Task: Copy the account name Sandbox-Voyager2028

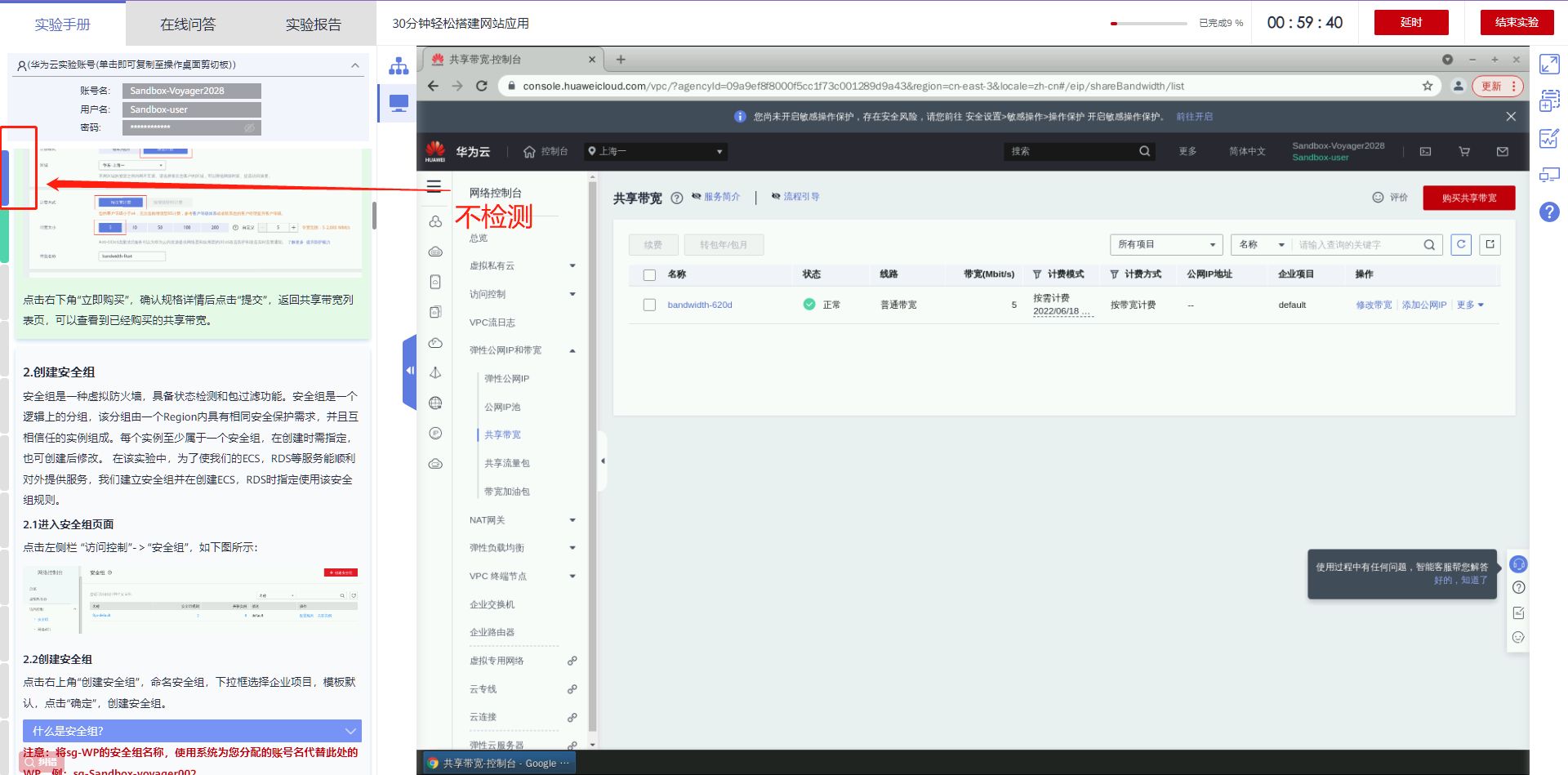Action: coord(192,91)
